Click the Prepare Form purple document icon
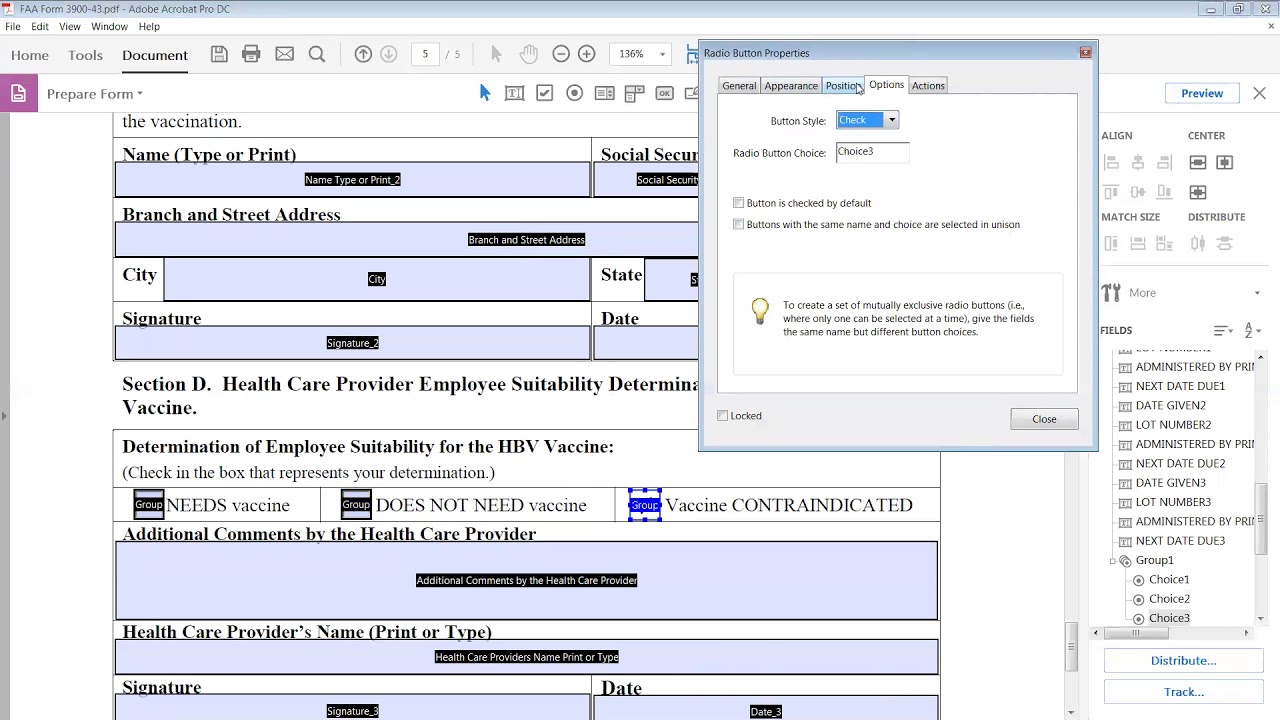 [18, 94]
